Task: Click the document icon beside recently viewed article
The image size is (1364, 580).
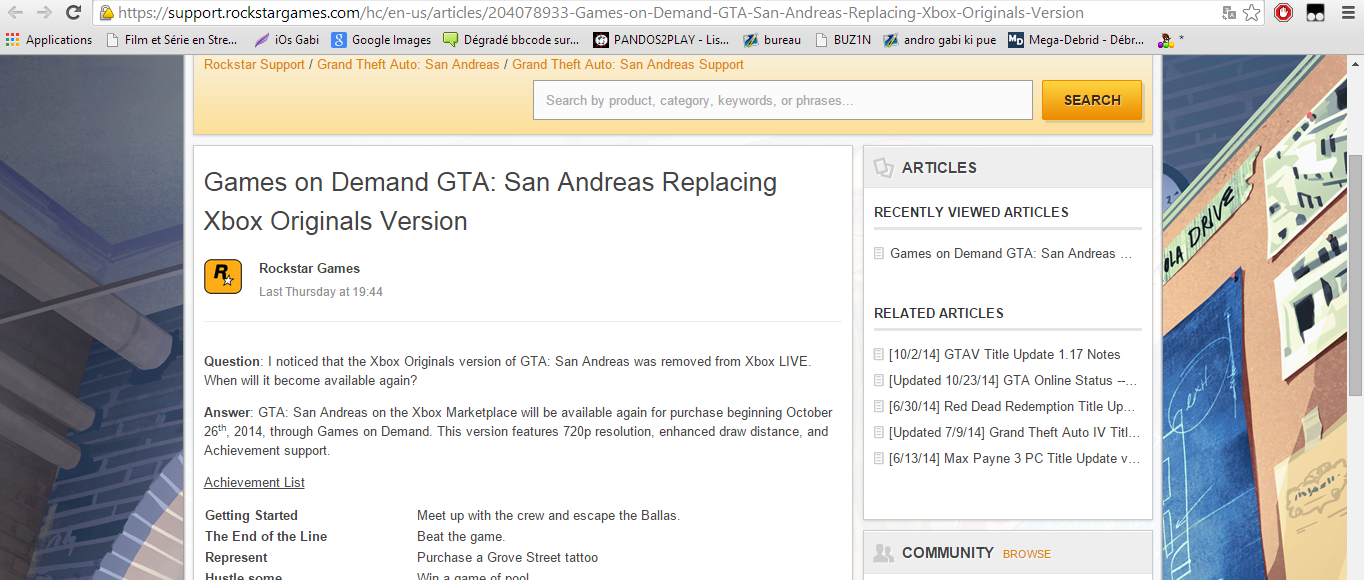Action: 879,254
